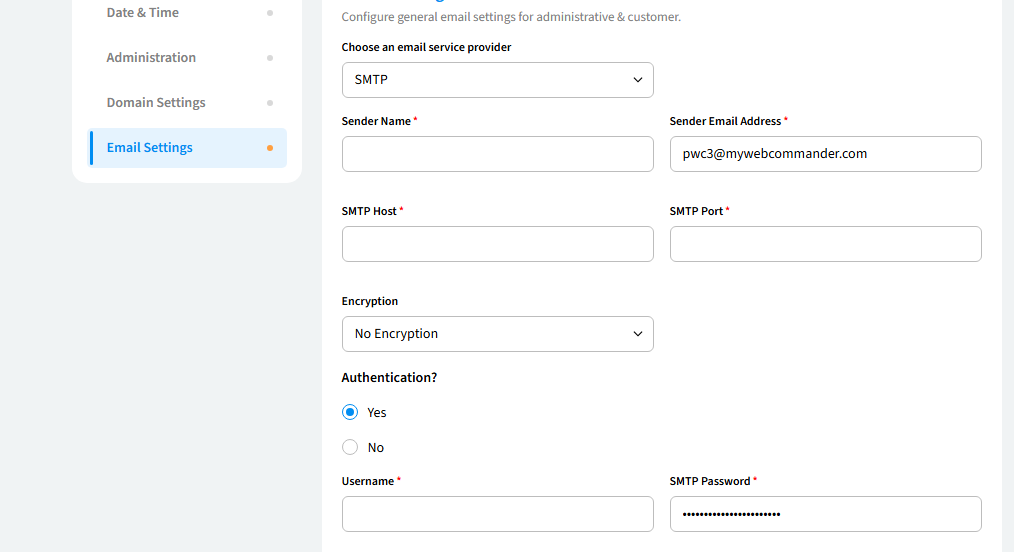Focus the SMTP Password field
Viewport: 1014px width, 552px height.
click(x=825, y=514)
